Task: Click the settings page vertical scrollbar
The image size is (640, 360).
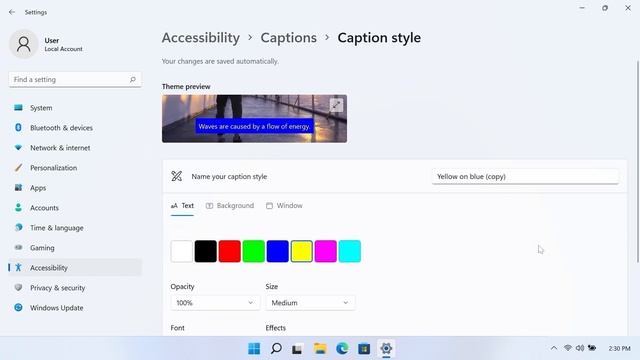Action: (x=638, y=162)
